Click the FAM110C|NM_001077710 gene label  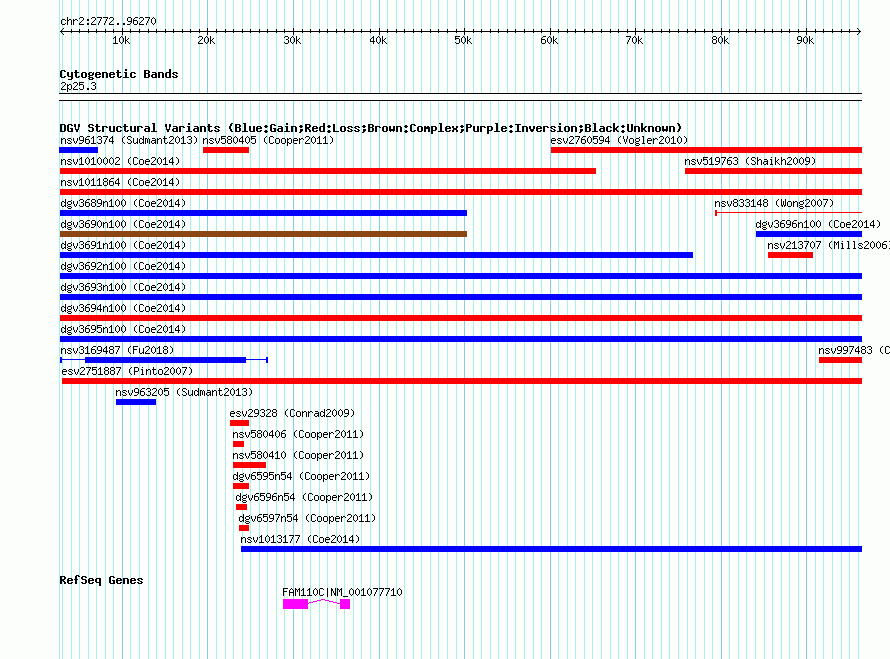[342, 592]
